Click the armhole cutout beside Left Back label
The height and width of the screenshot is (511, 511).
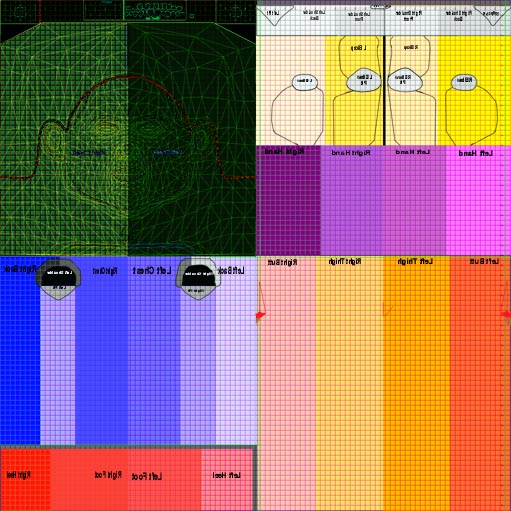[x=198, y=279]
